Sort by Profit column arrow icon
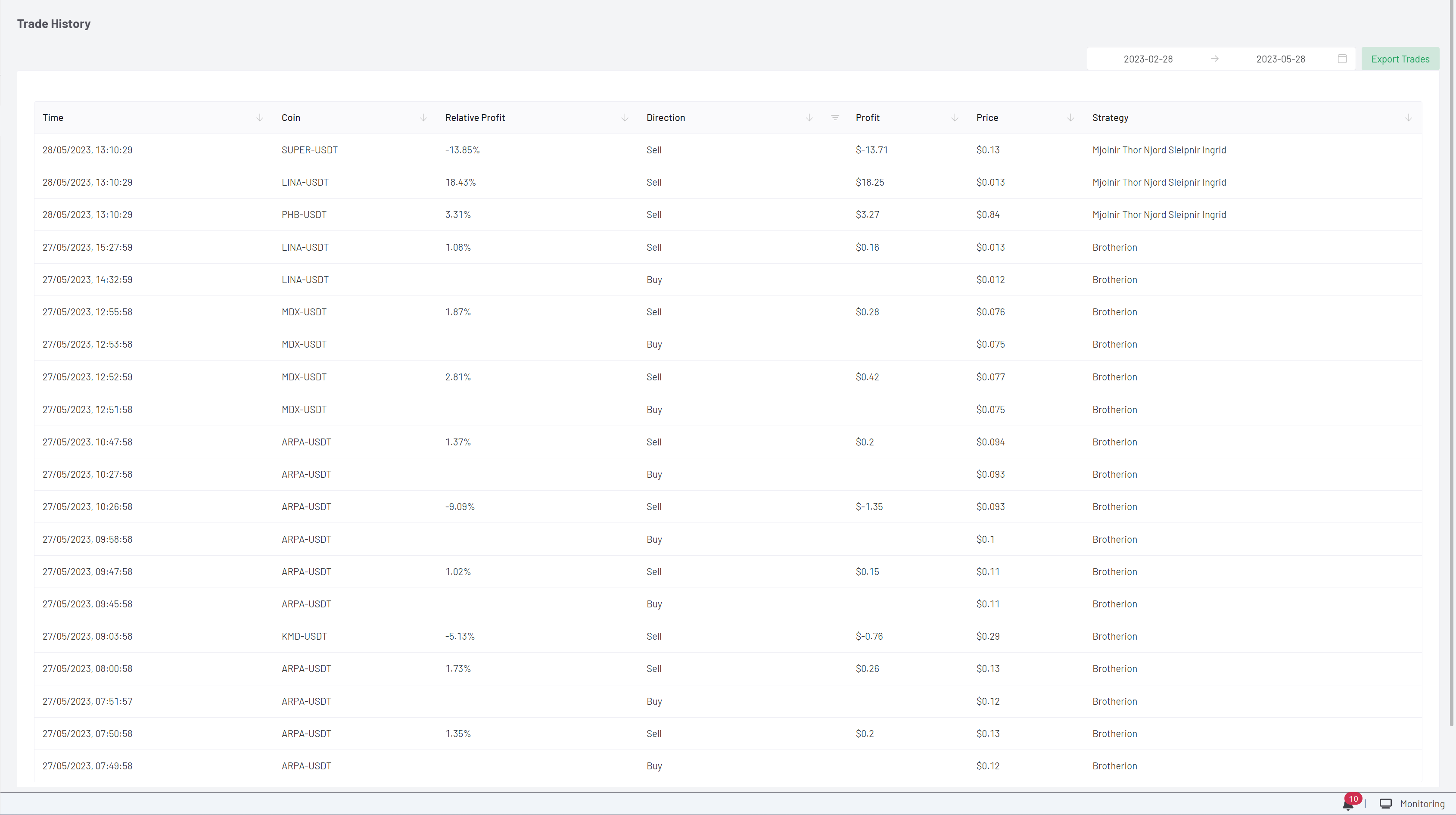The height and width of the screenshot is (815, 1456). 955,118
